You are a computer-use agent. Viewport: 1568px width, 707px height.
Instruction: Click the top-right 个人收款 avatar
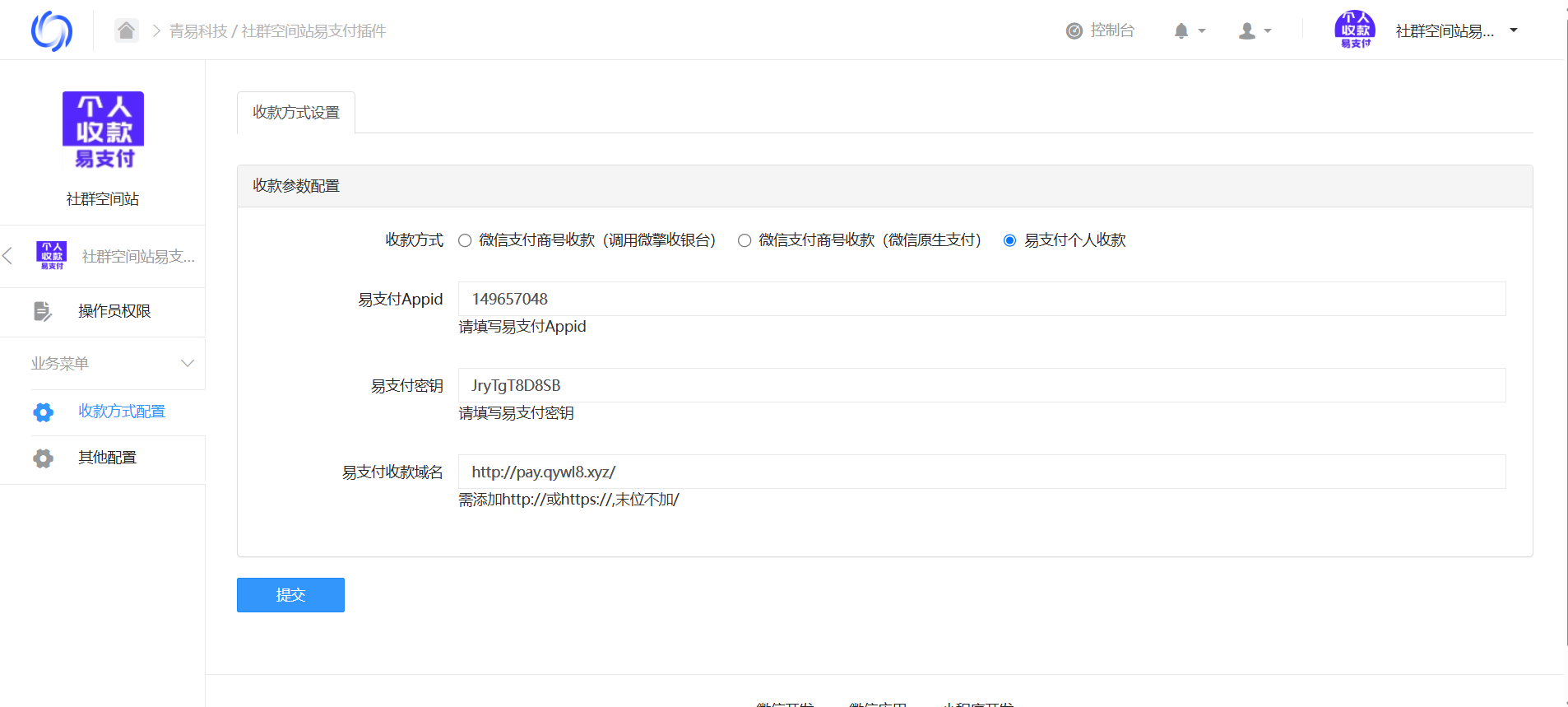pos(1355,30)
